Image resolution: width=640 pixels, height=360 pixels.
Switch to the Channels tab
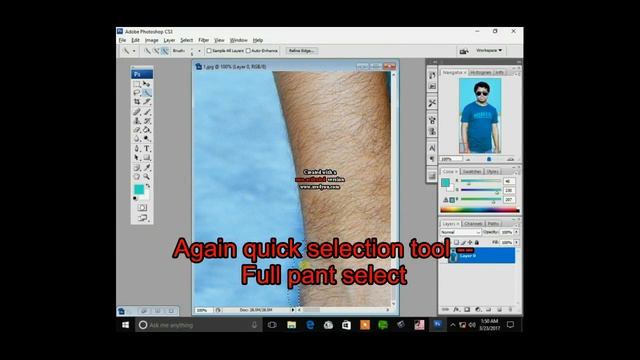tap(473, 224)
